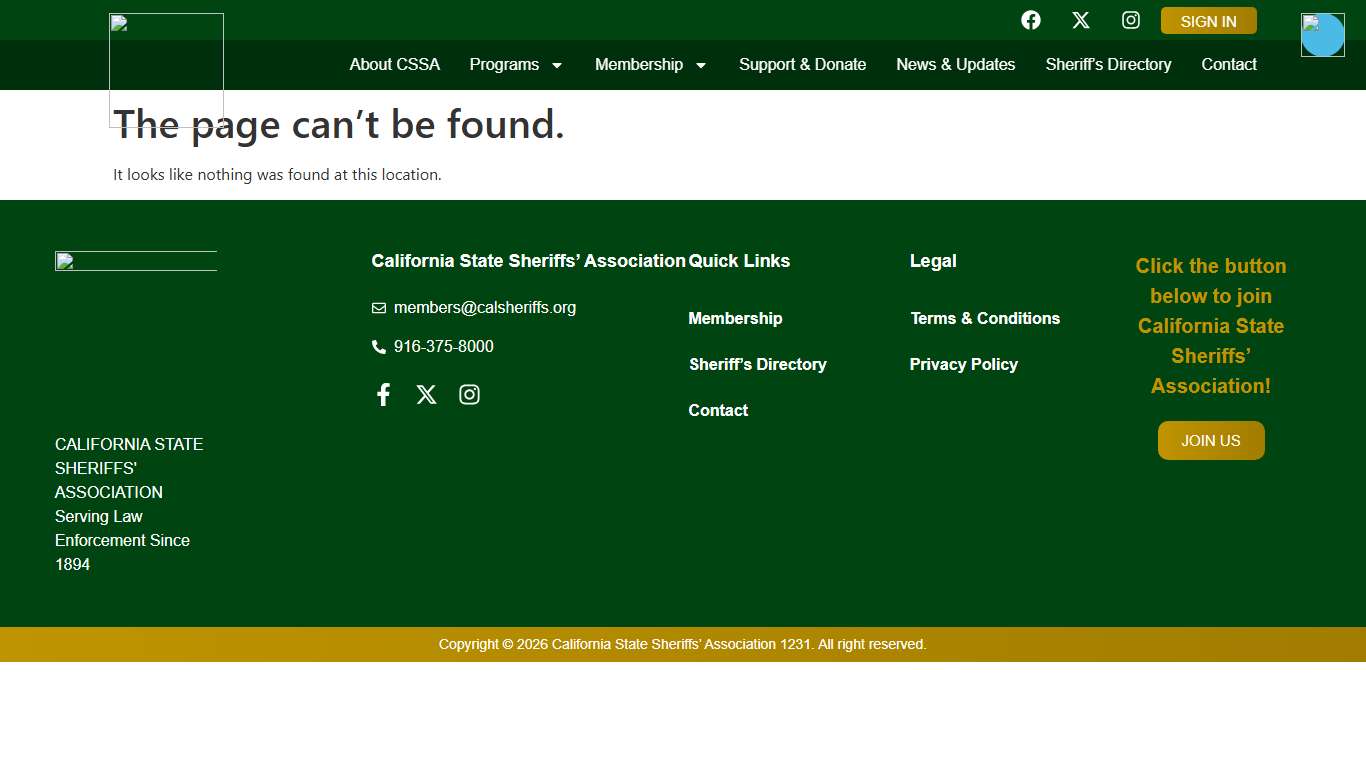Viewport: 1366px width, 768px height.
Task: Click the JOIN US button
Action: (x=1210, y=440)
